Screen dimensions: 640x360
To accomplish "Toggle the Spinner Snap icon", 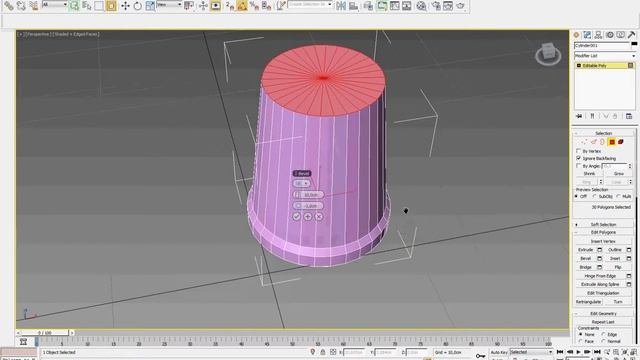I will click(x=267, y=6).
